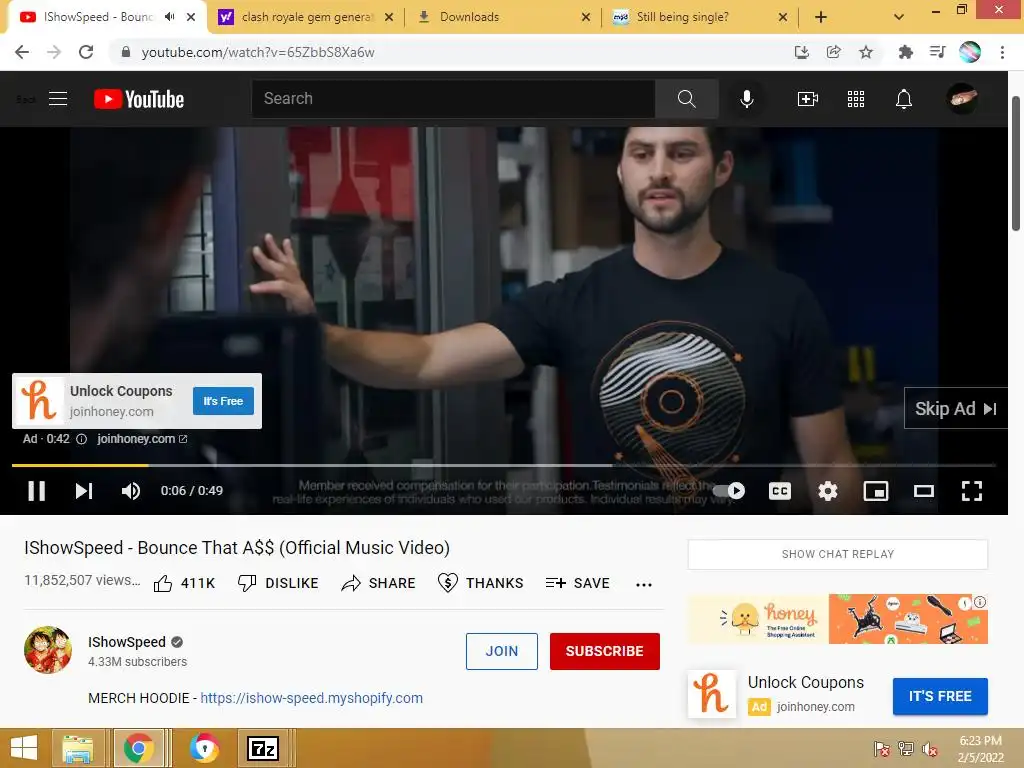The height and width of the screenshot is (768, 1024).
Task: Open the more actions ellipsis menu
Action: tap(644, 584)
